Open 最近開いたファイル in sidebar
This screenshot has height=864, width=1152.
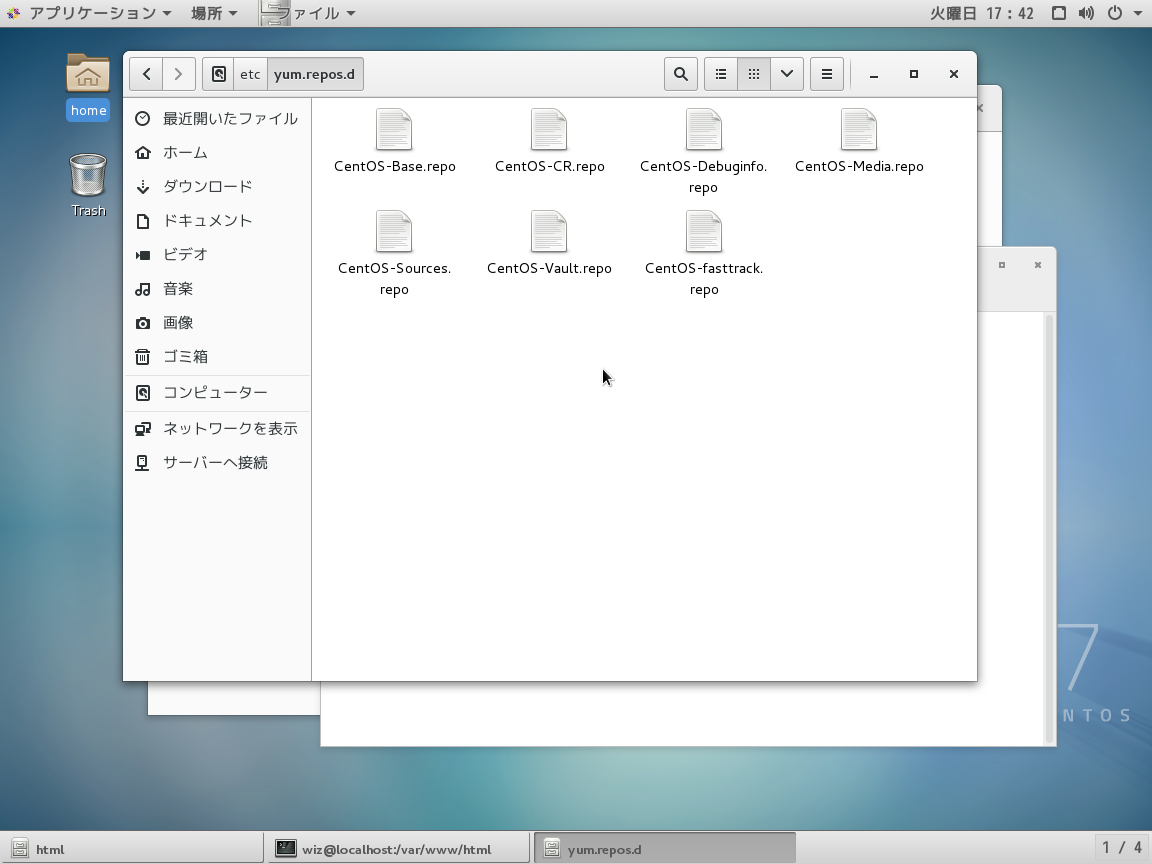[x=217, y=118]
